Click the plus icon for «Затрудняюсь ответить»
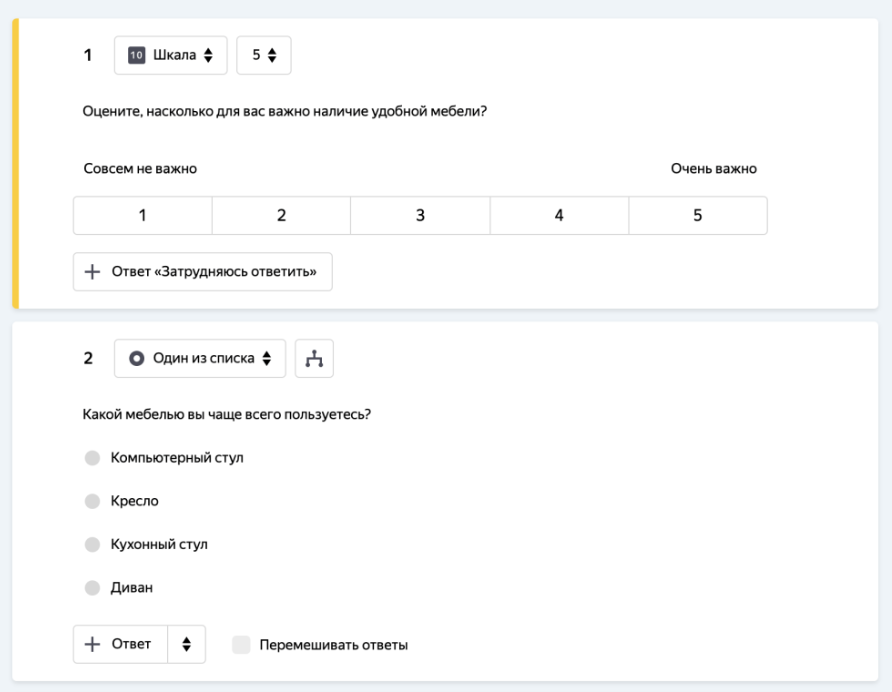The width and height of the screenshot is (892, 692). [x=92, y=271]
